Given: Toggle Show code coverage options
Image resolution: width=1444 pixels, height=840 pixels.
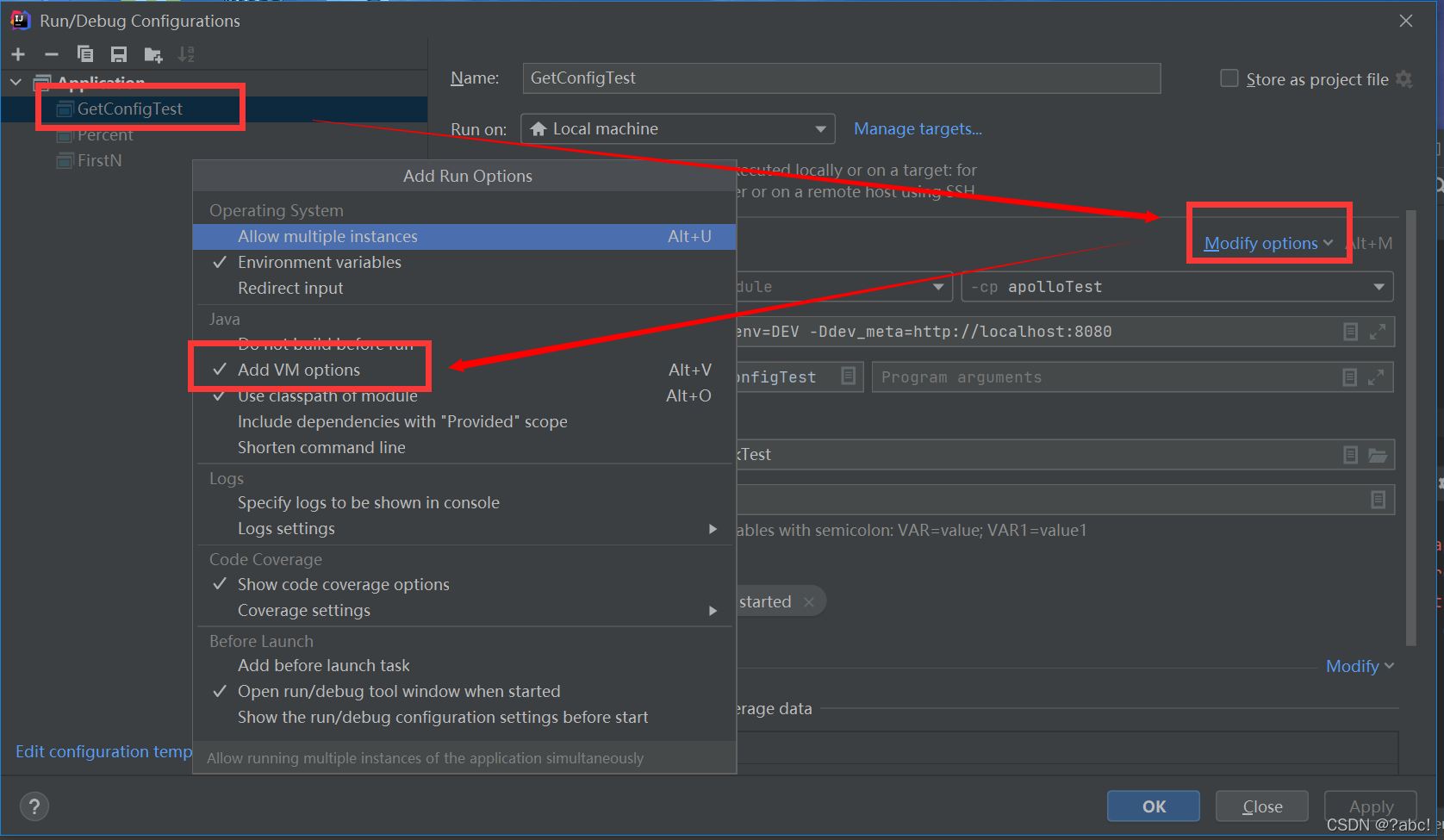Looking at the screenshot, I should 465,584.
